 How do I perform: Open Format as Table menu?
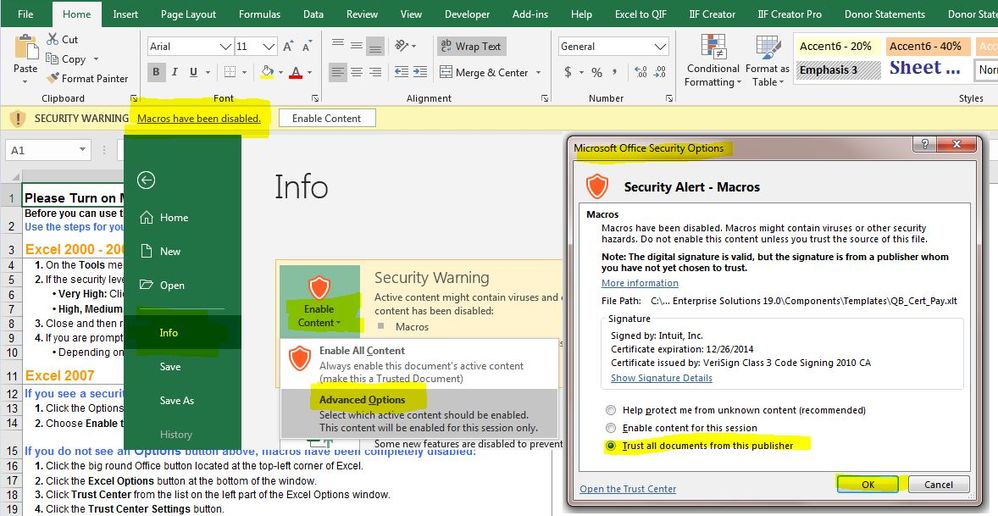point(767,61)
